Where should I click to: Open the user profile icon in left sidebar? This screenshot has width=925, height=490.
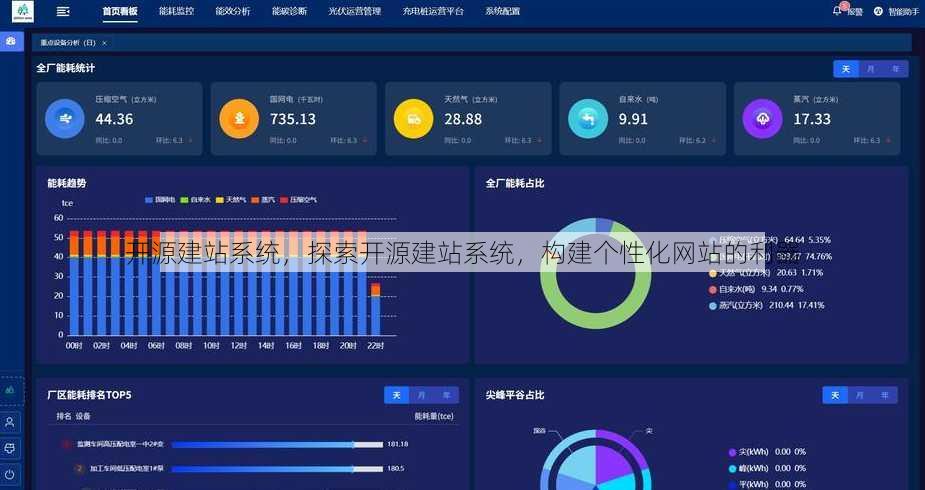click(x=10, y=423)
